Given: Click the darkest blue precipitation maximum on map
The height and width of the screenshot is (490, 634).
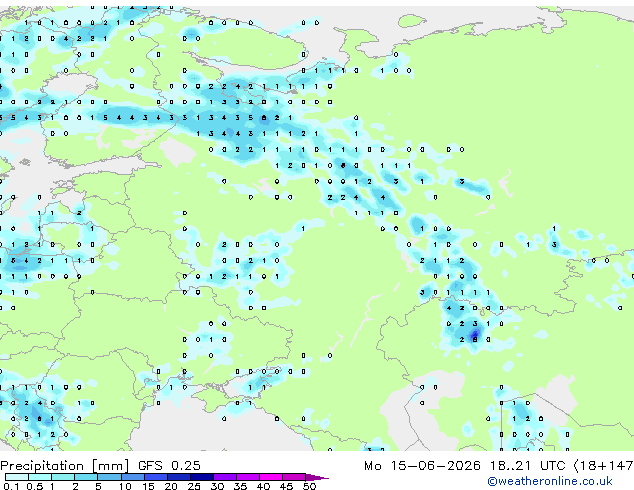Looking at the screenshot, I should pos(476,334).
